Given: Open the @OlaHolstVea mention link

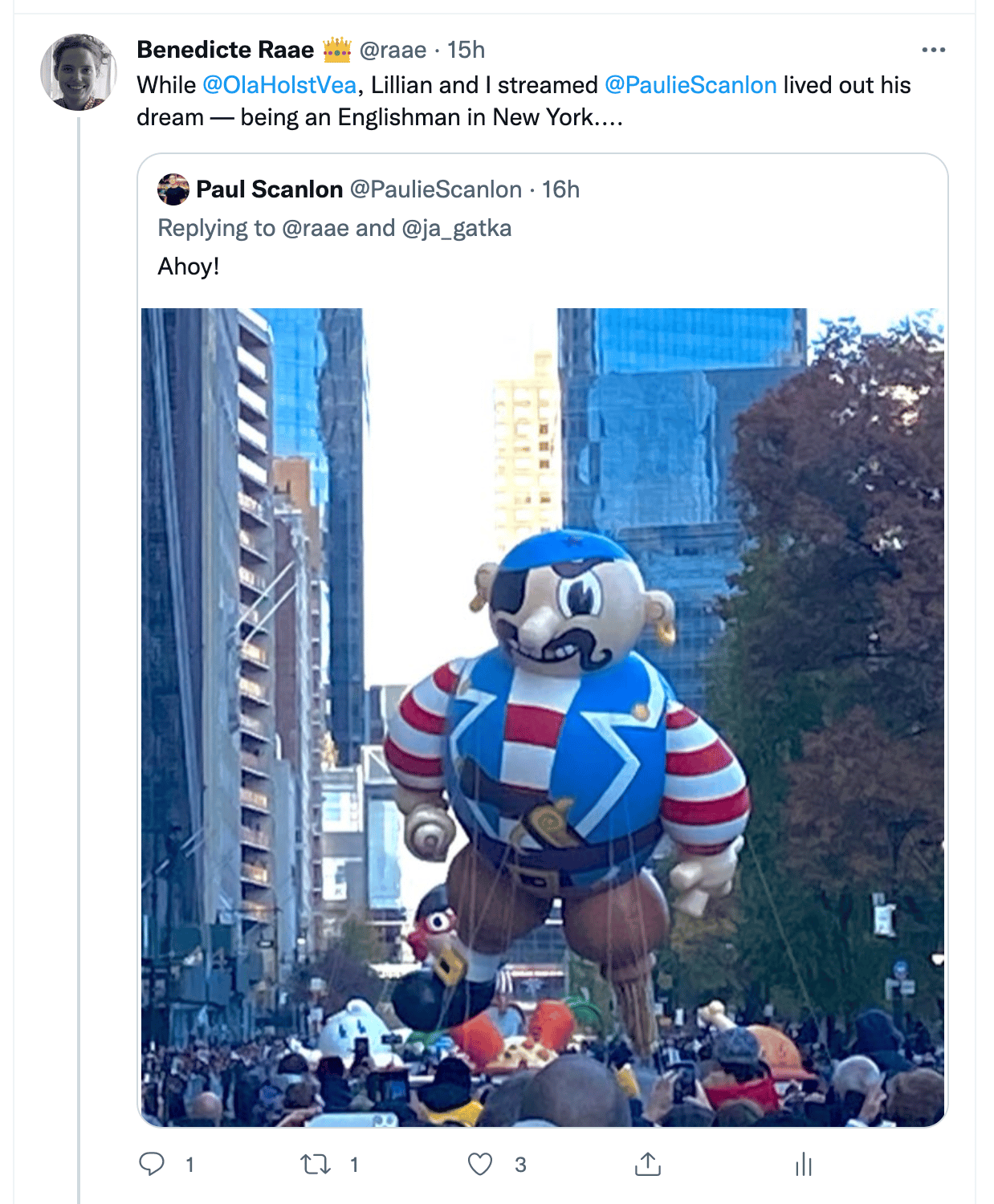Looking at the screenshot, I should (279, 85).
